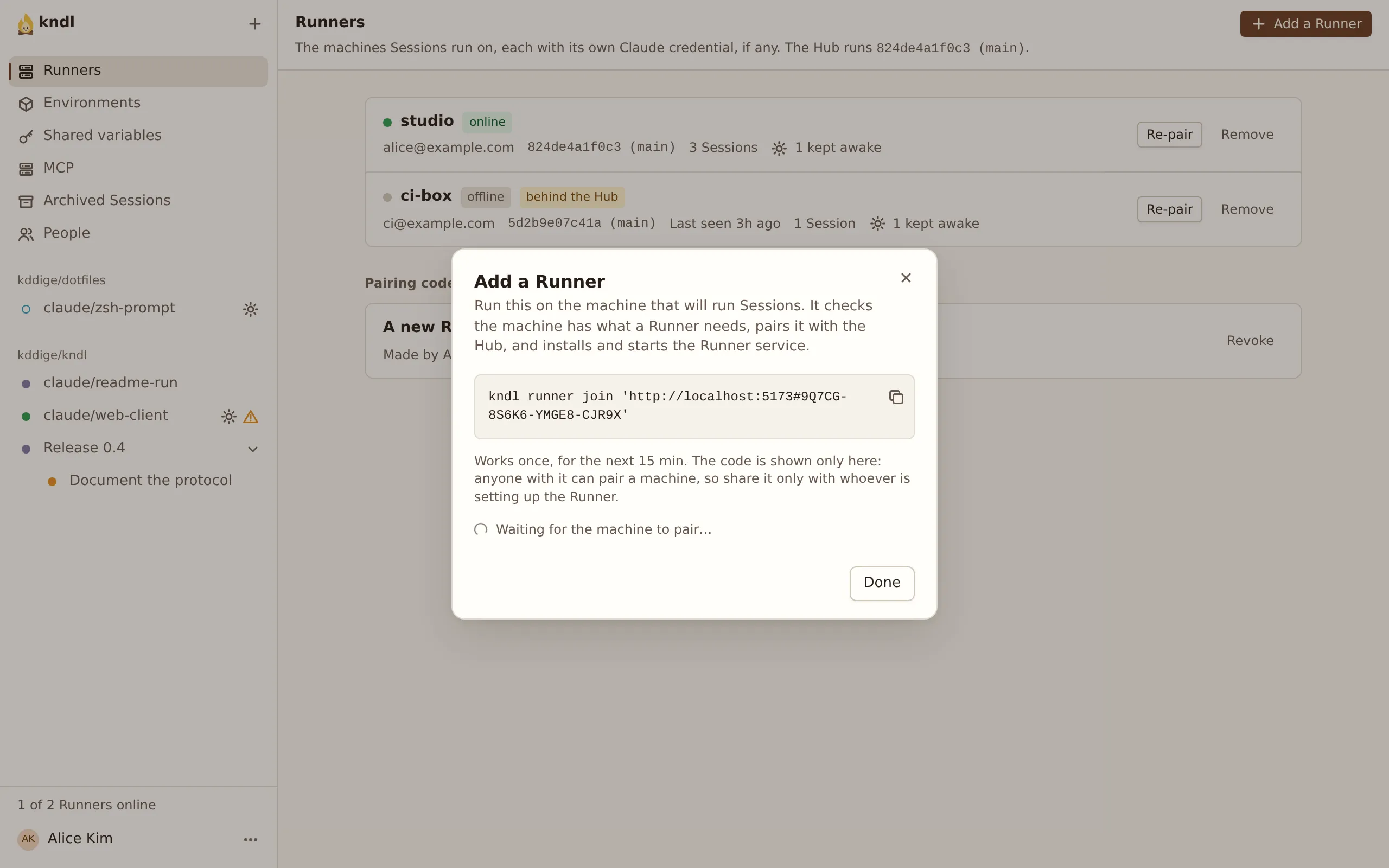Screen dimensions: 1389x868
Task: Click the plus icon beside kndl logo
Action: click(x=255, y=24)
